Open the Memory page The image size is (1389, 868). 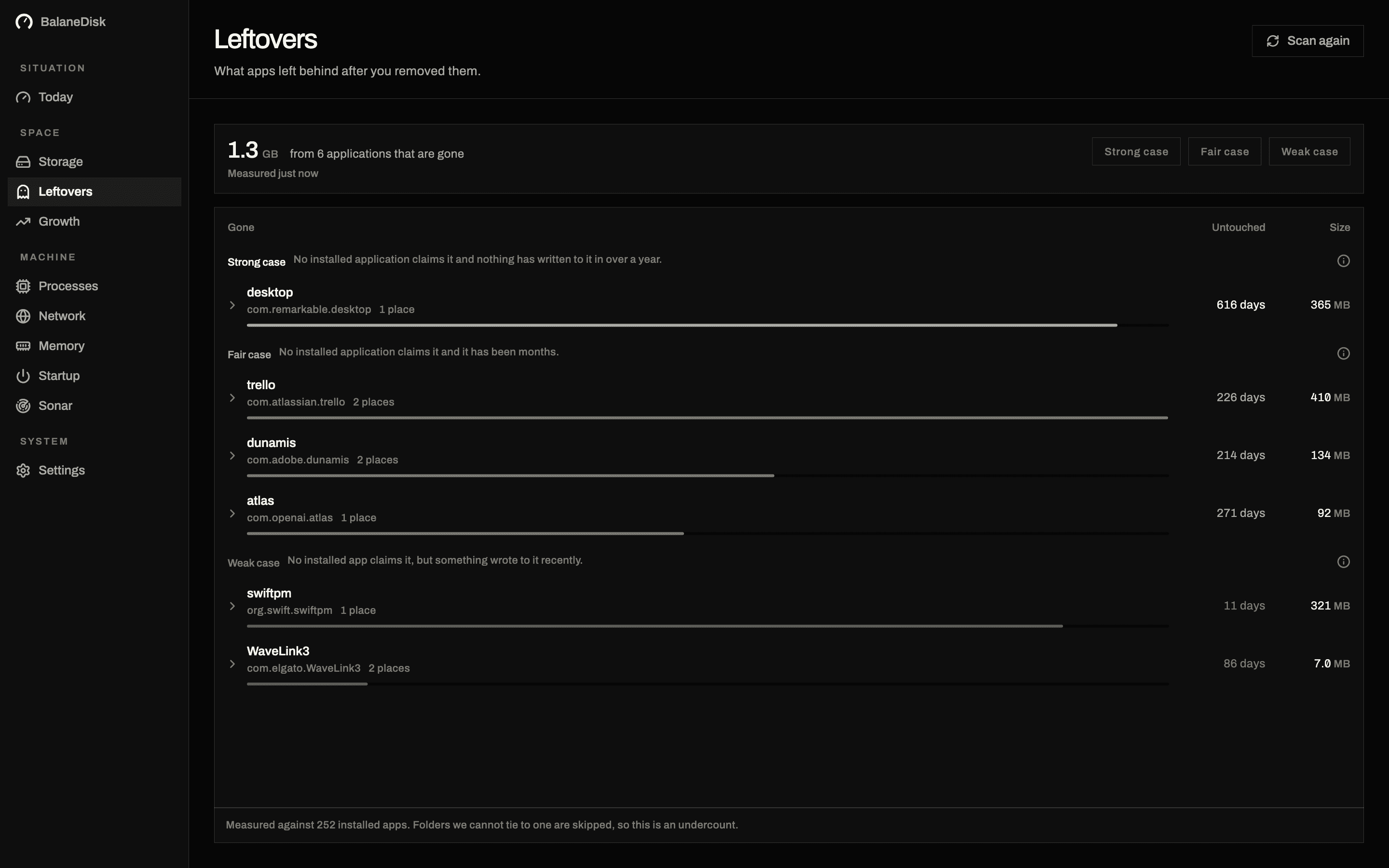pyautogui.click(x=94, y=346)
